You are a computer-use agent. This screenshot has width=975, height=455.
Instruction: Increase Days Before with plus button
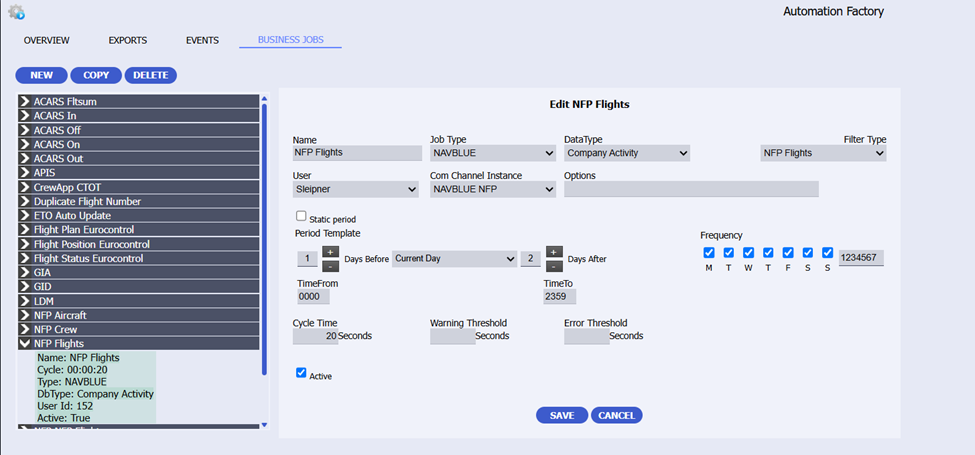(x=330, y=252)
